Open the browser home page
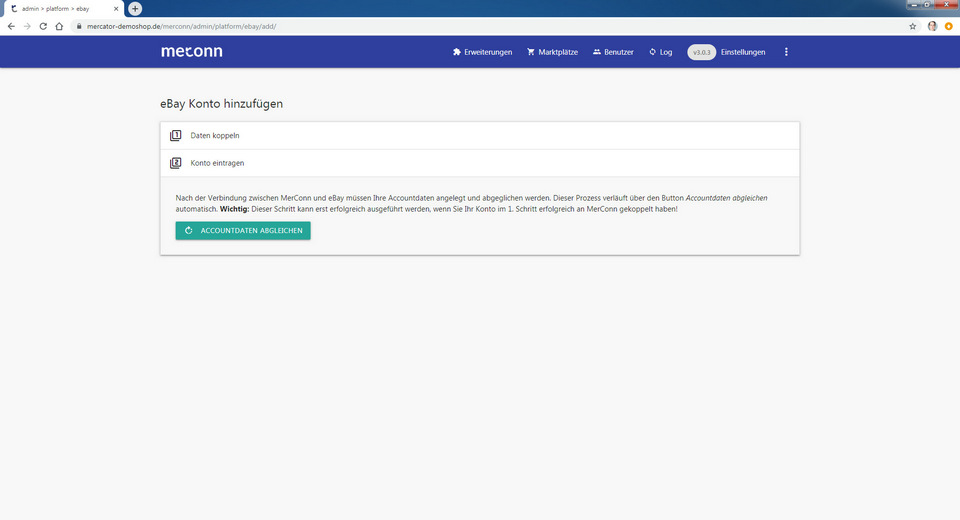The width and height of the screenshot is (960, 520). [59, 26]
